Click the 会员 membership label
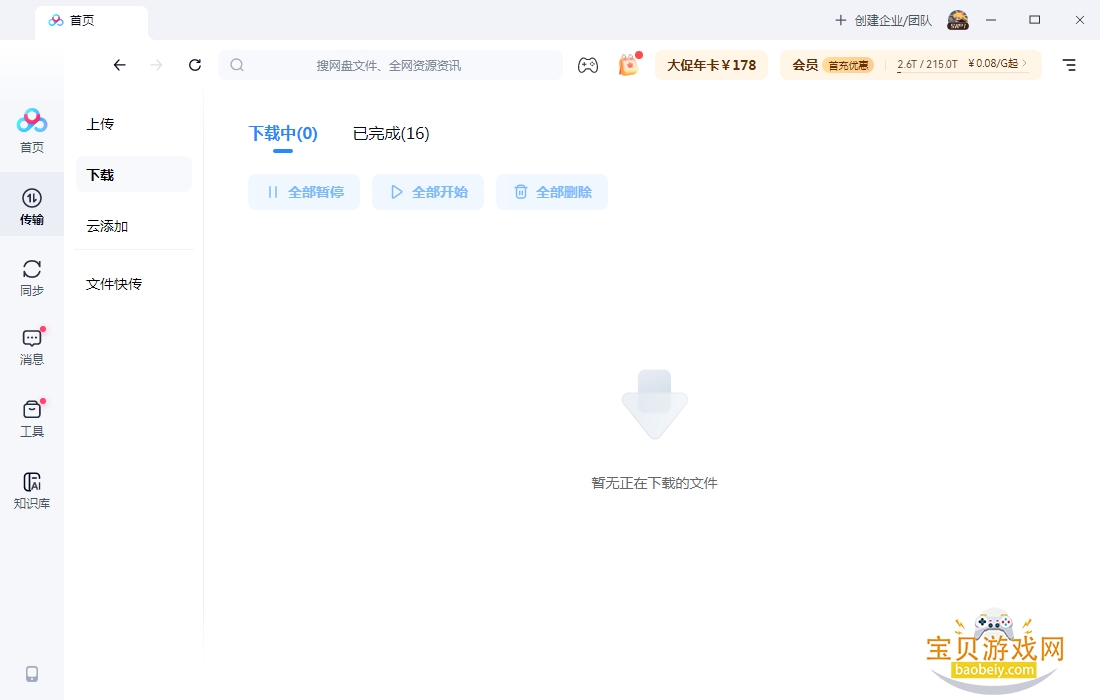The width and height of the screenshot is (1100, 700). (805, 65)
